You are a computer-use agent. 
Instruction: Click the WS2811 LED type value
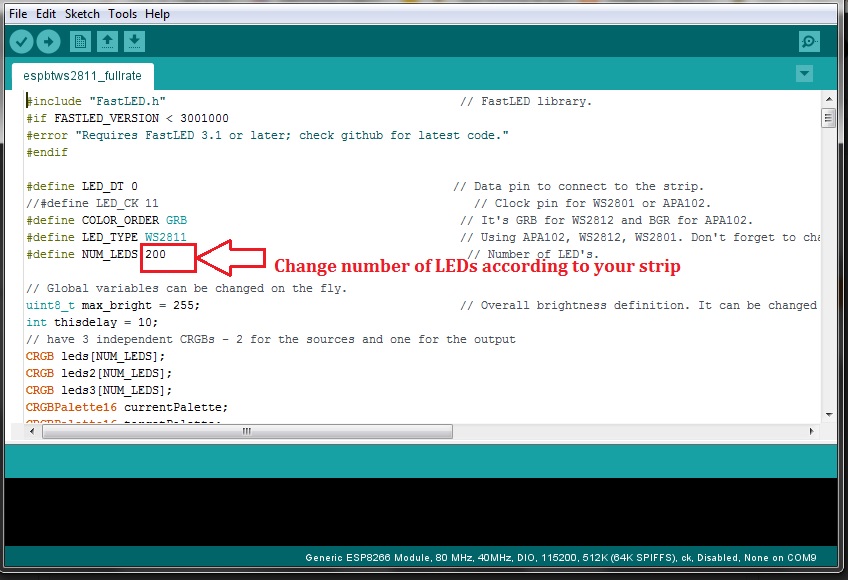[165, 238]
